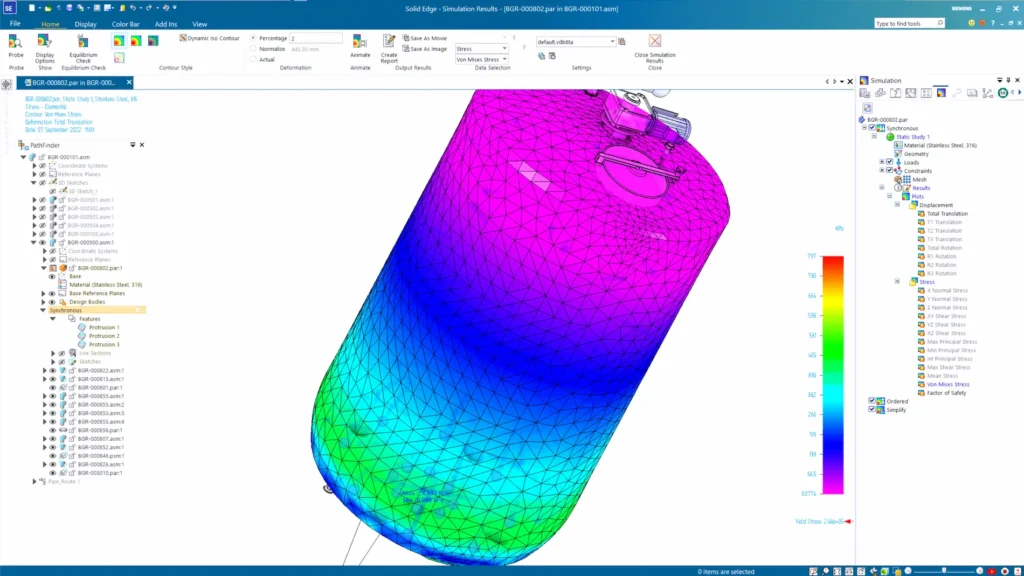Image resolution: width=1024 pixels, height=576 pixels.
Task: Select Factor of Safety plot
Action: [946, 393]
